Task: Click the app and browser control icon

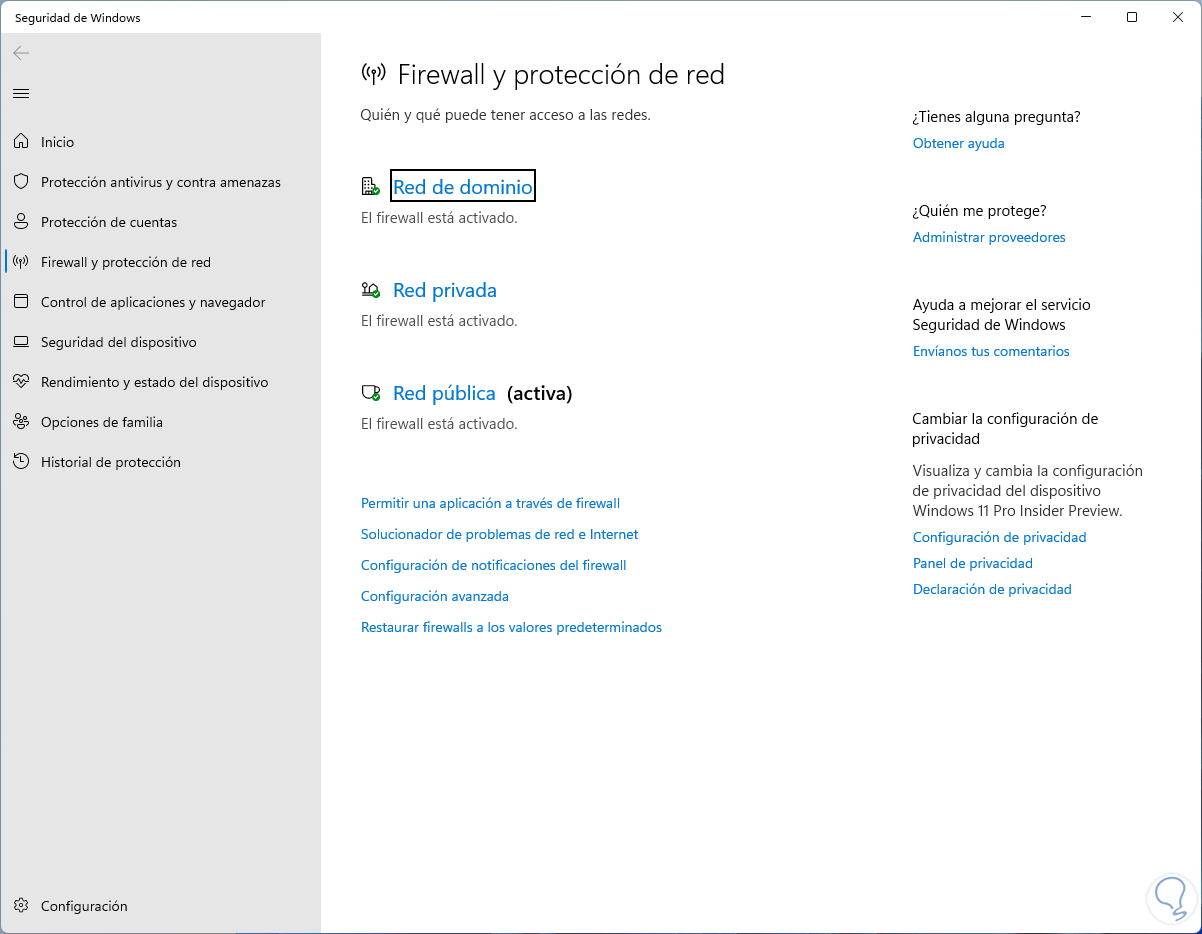Action: point(21,302)
